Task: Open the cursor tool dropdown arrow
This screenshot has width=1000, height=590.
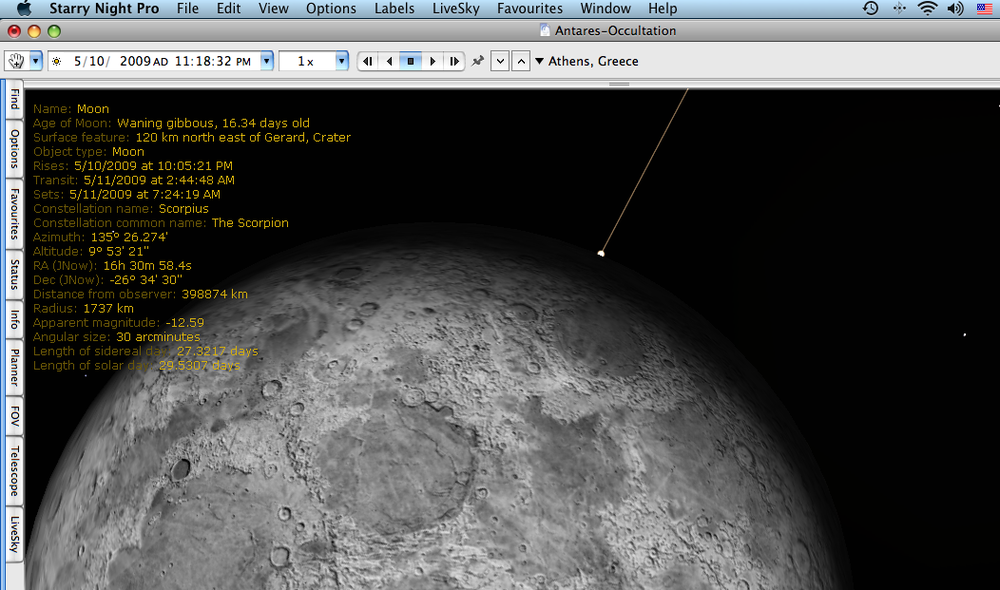Action: click(38, 60)
